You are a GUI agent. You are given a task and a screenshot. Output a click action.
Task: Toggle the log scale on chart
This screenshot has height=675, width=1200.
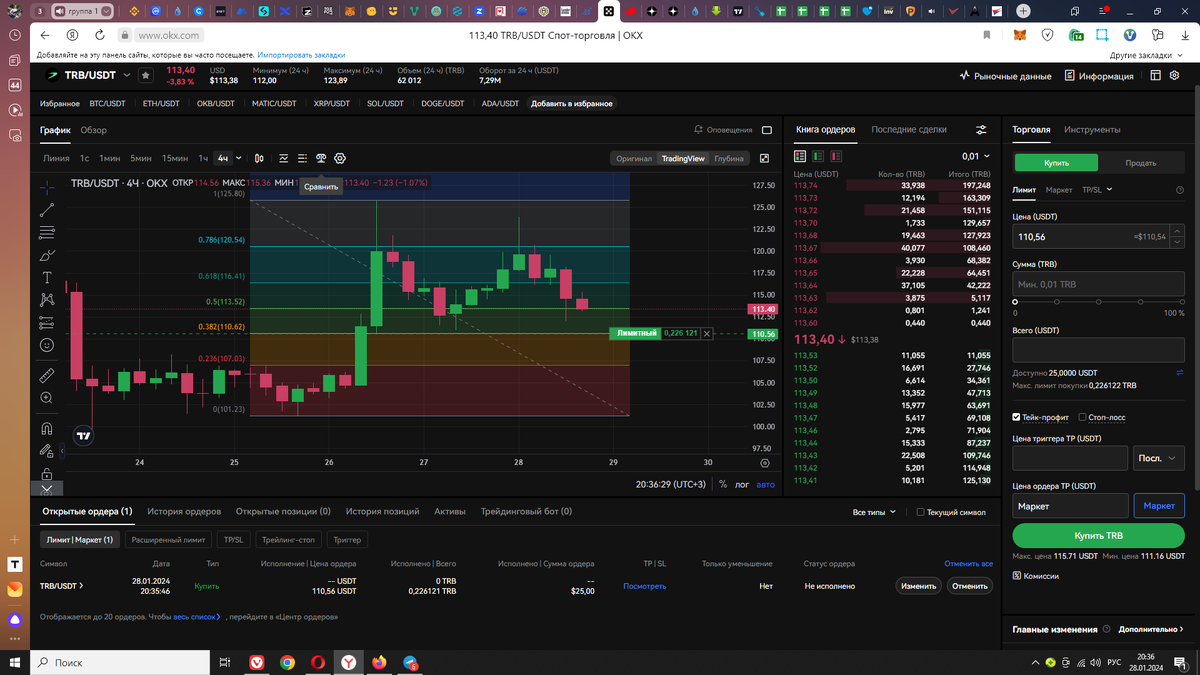(x=741, y=484)
